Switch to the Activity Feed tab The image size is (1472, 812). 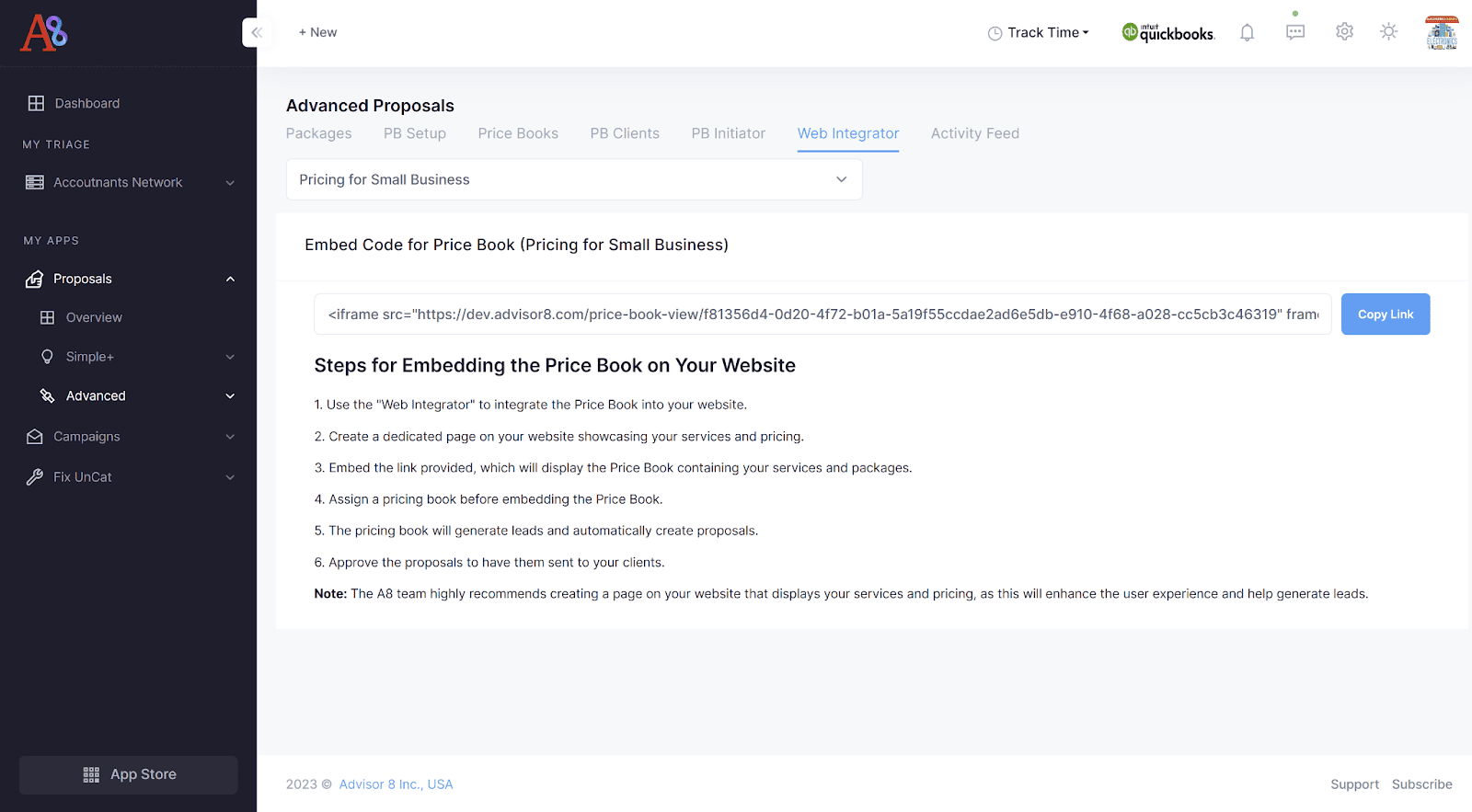pyautogui.click(x=974, y=133)
